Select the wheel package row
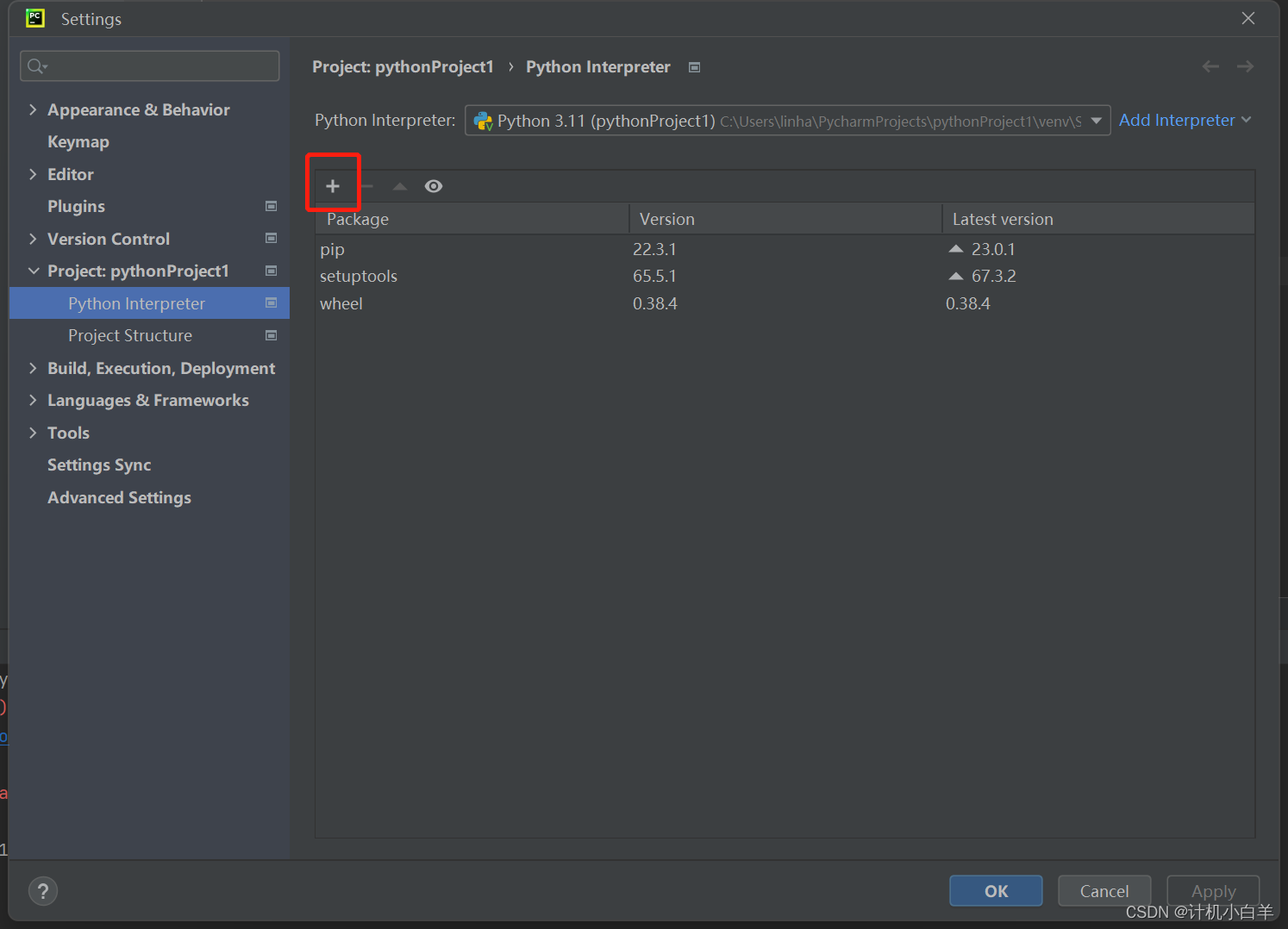This screenshot has height=929, width=1288. [785, 303]
